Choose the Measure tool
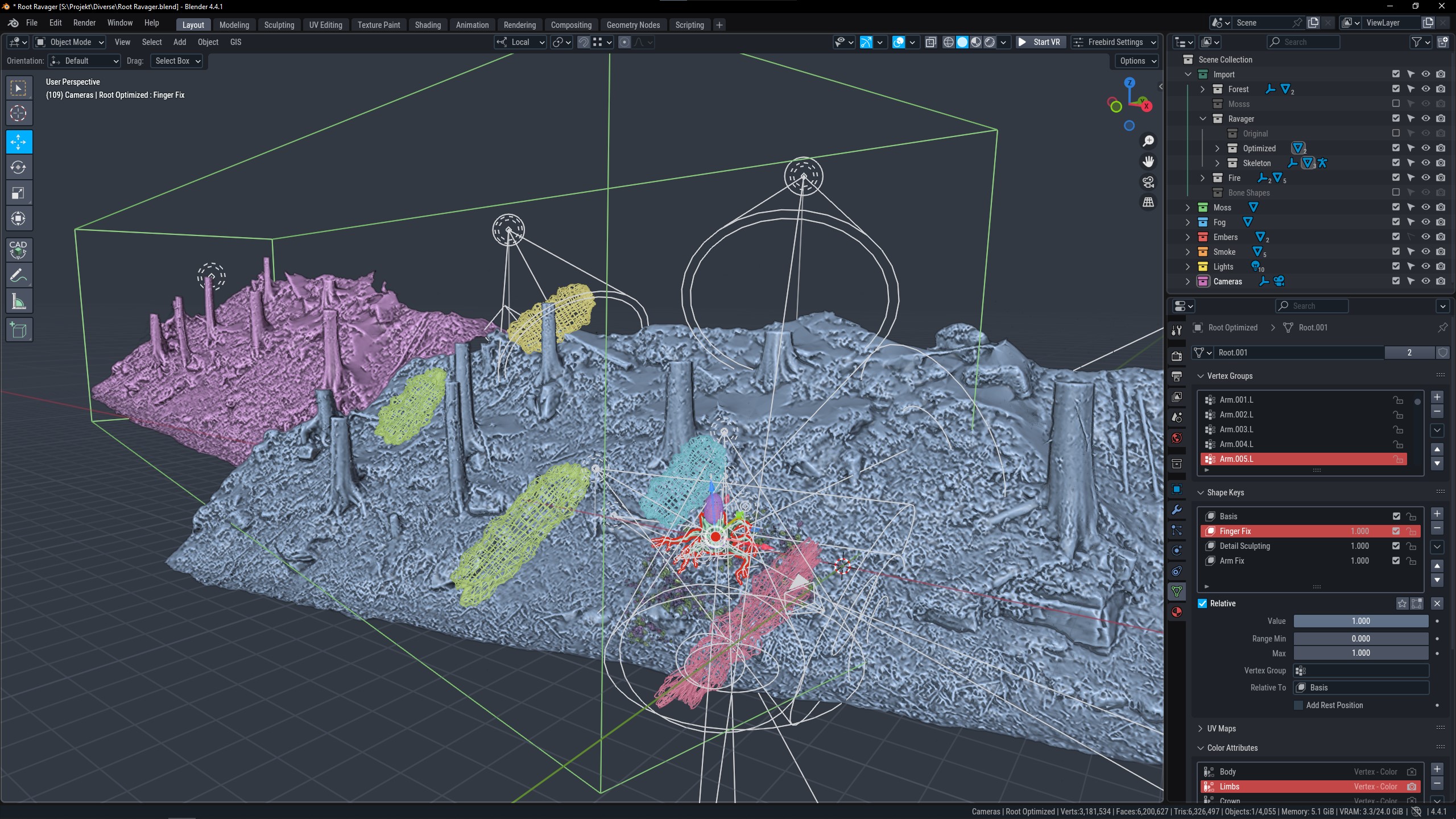The width and height of the screenshot is (1456, 819). click(19, 301)
